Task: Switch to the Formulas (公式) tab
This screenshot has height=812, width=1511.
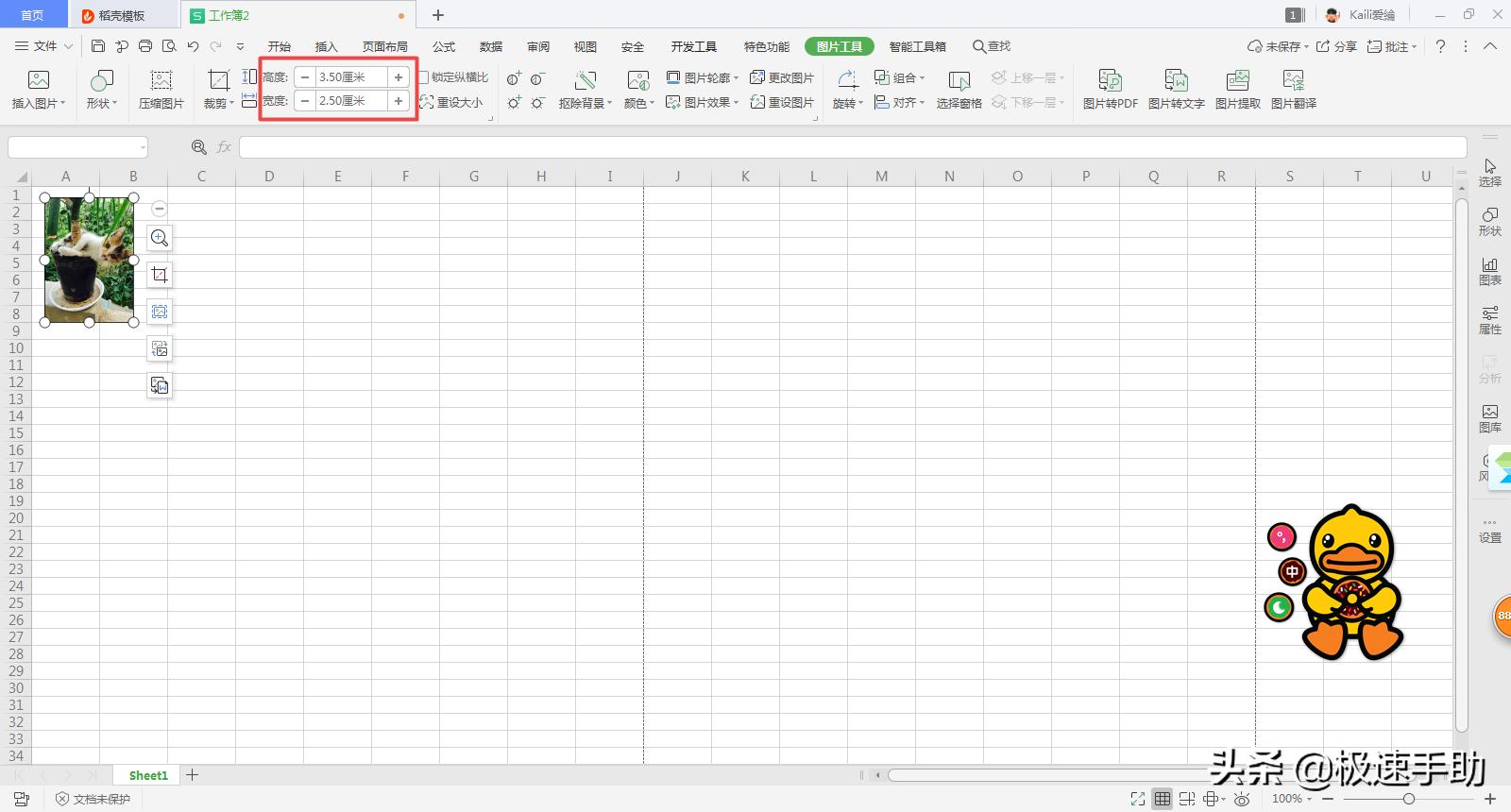Action: click(443, 46)
